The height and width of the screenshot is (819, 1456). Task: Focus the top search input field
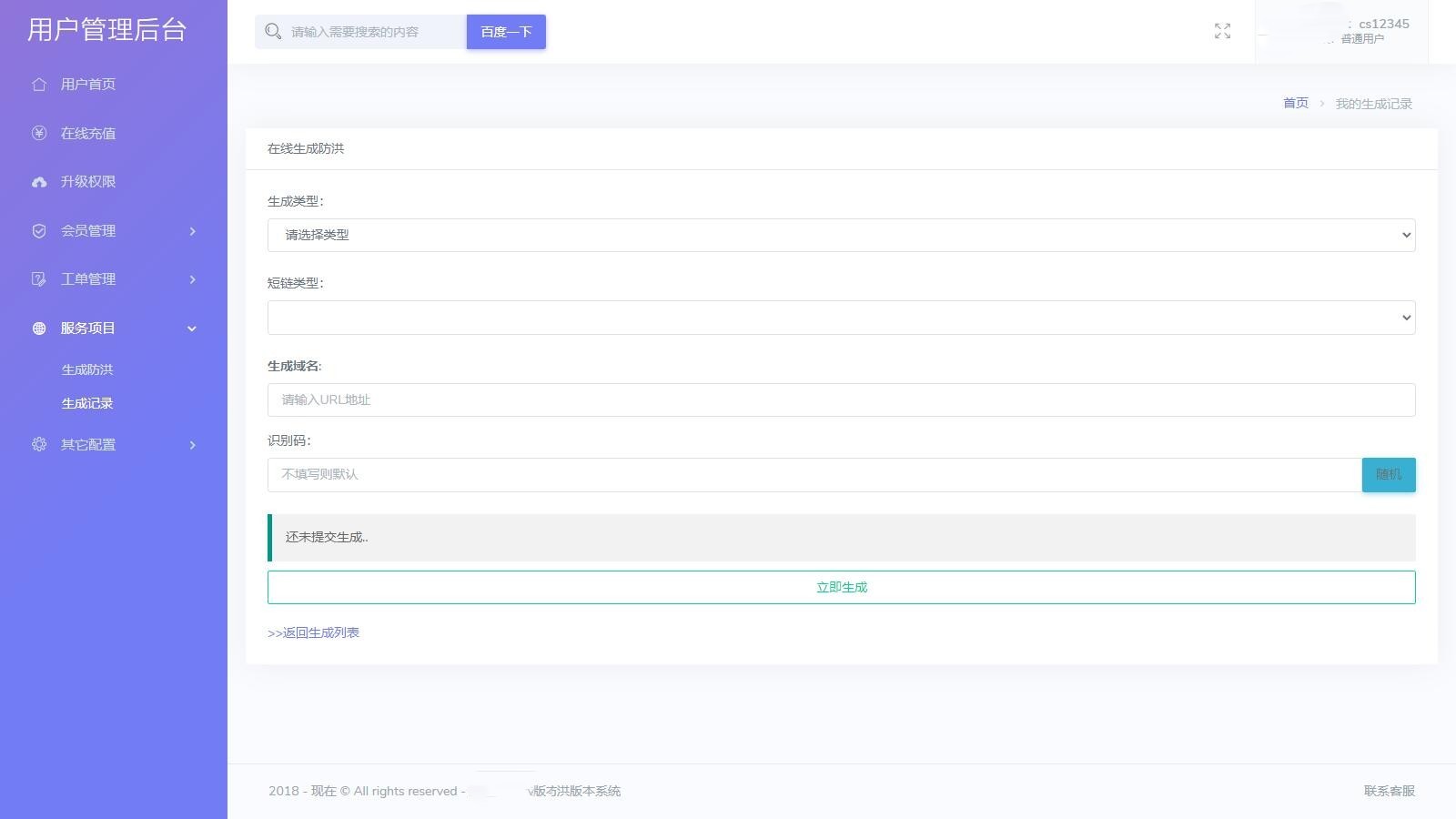tap(373, 32)
